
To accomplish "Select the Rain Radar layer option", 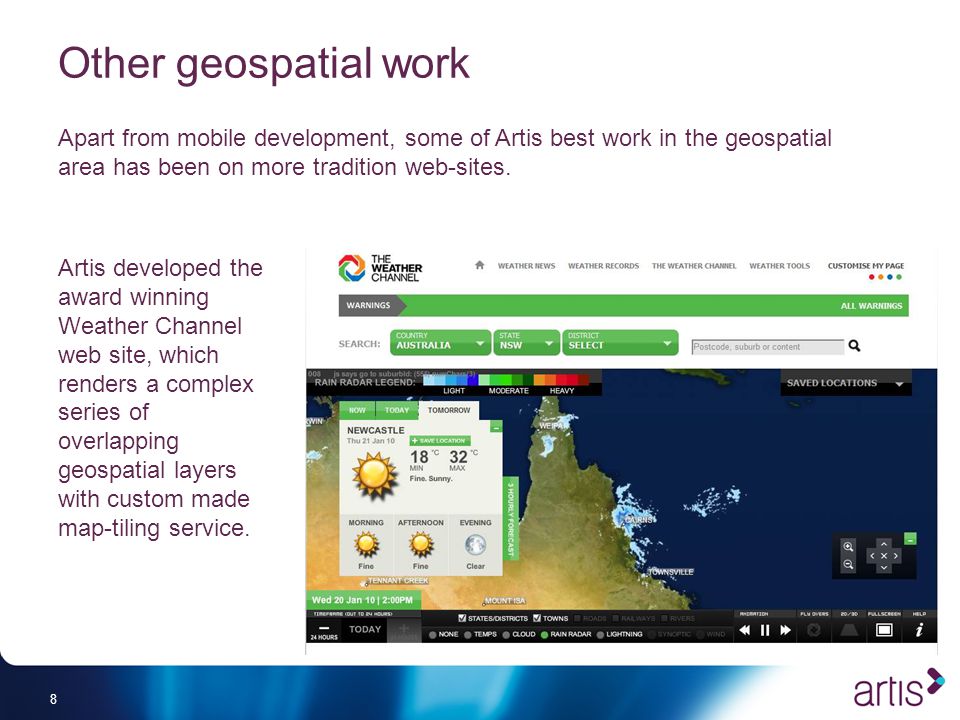I will [544, 635].
